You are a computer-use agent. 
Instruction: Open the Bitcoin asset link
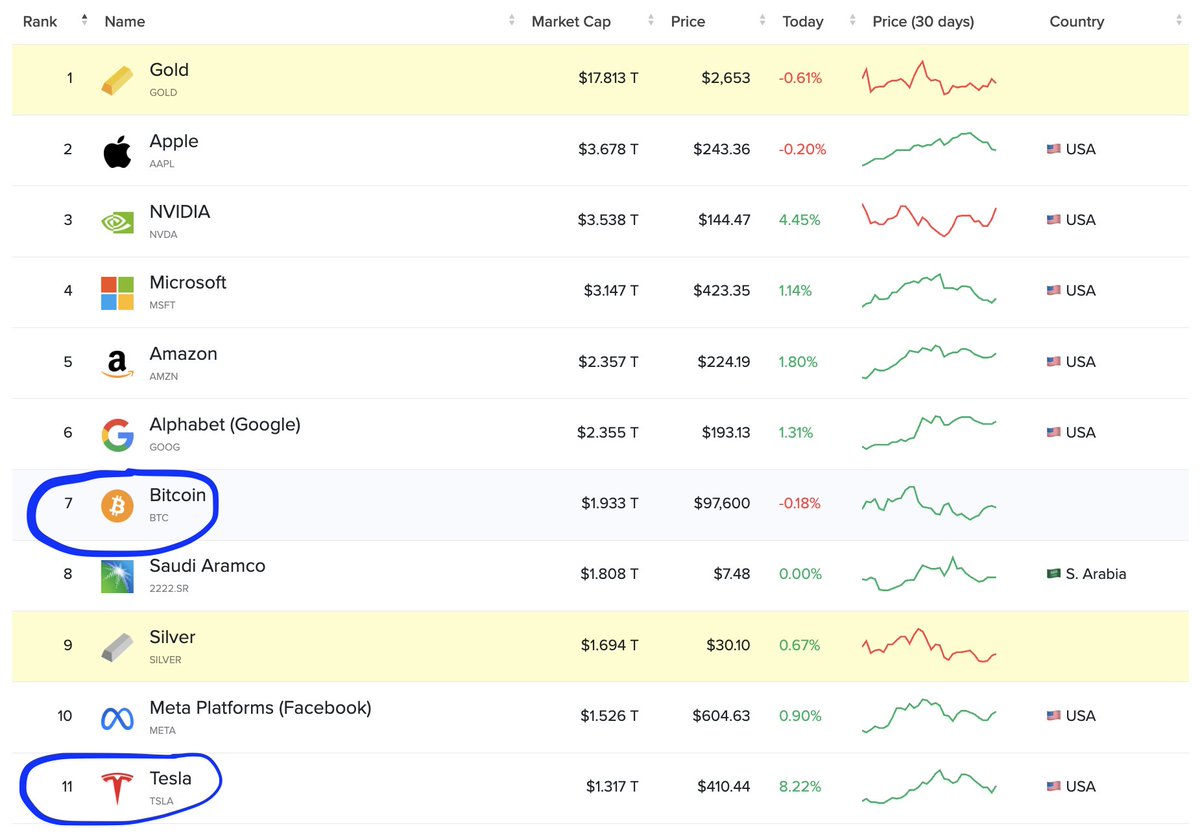pos(178,495)
